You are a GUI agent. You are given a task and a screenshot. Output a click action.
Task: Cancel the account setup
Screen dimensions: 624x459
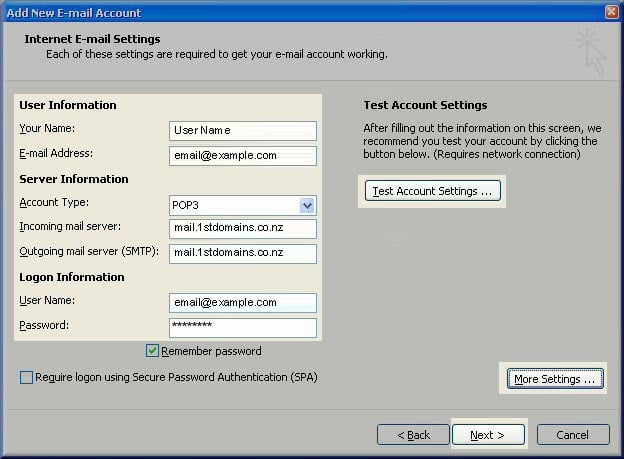[x=573, y=435]
